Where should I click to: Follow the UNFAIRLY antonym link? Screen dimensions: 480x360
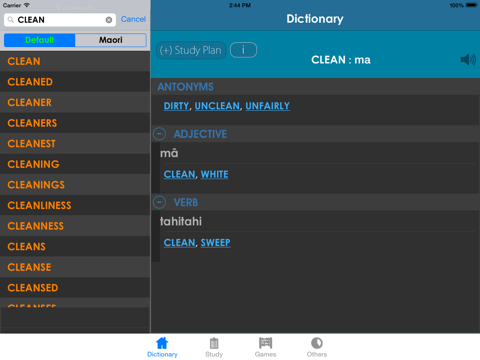(x=267, y=106)
